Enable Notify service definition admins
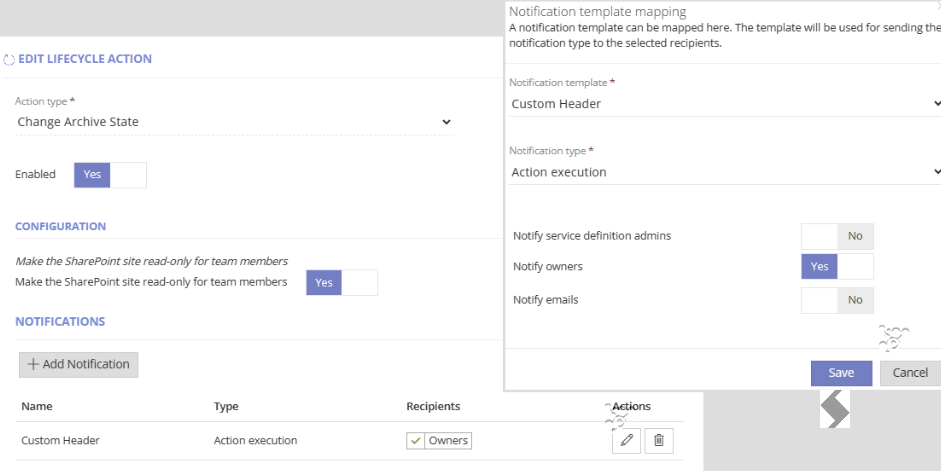 point(837,236)
